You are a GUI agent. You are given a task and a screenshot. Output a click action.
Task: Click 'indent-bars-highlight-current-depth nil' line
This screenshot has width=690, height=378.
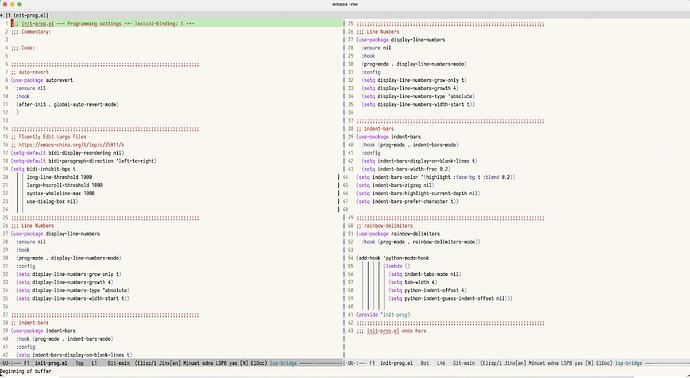tap(418, 193)
